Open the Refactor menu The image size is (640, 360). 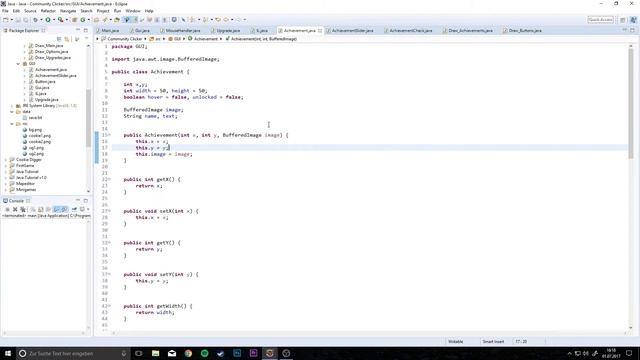click(48, 11)
